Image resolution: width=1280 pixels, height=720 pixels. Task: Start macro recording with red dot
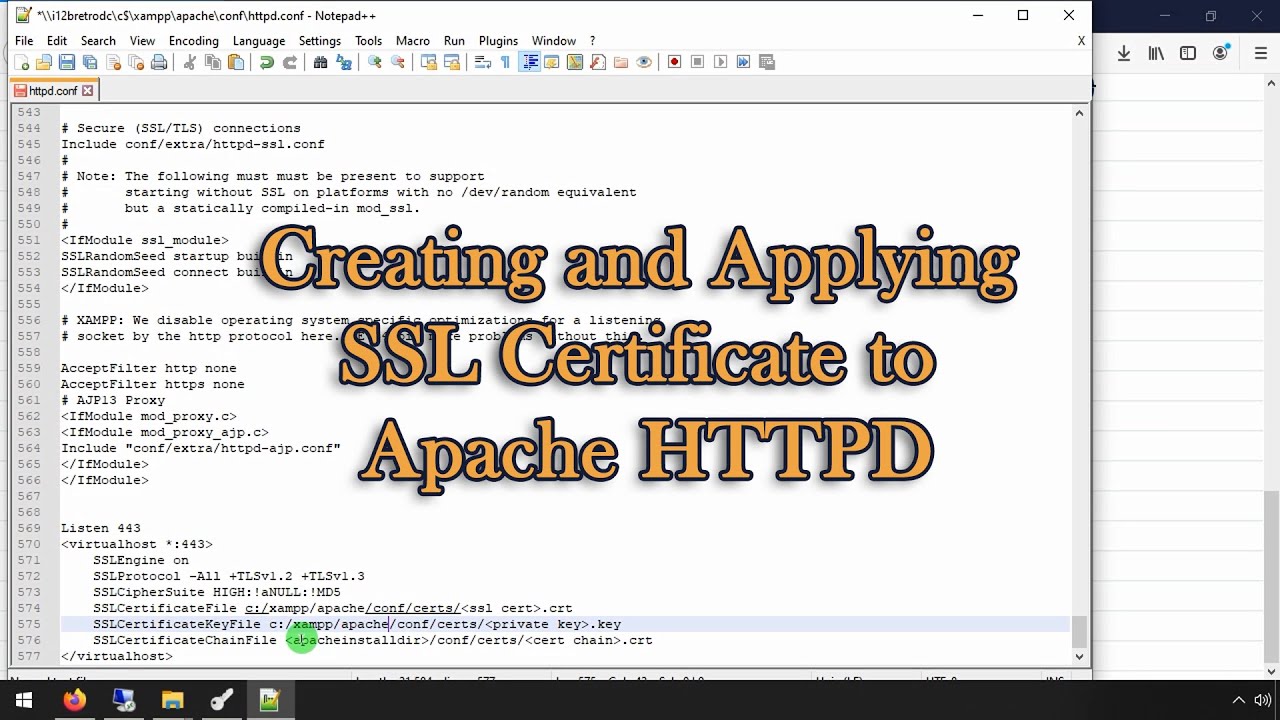pyautogui.click(x=674, y=62)
